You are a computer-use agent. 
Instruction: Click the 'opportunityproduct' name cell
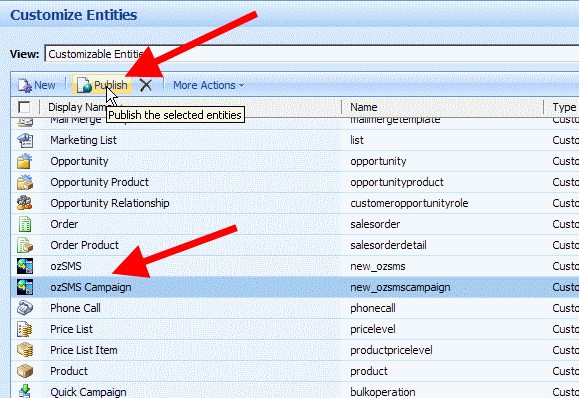pyautogui.click(x=397, y=182)
